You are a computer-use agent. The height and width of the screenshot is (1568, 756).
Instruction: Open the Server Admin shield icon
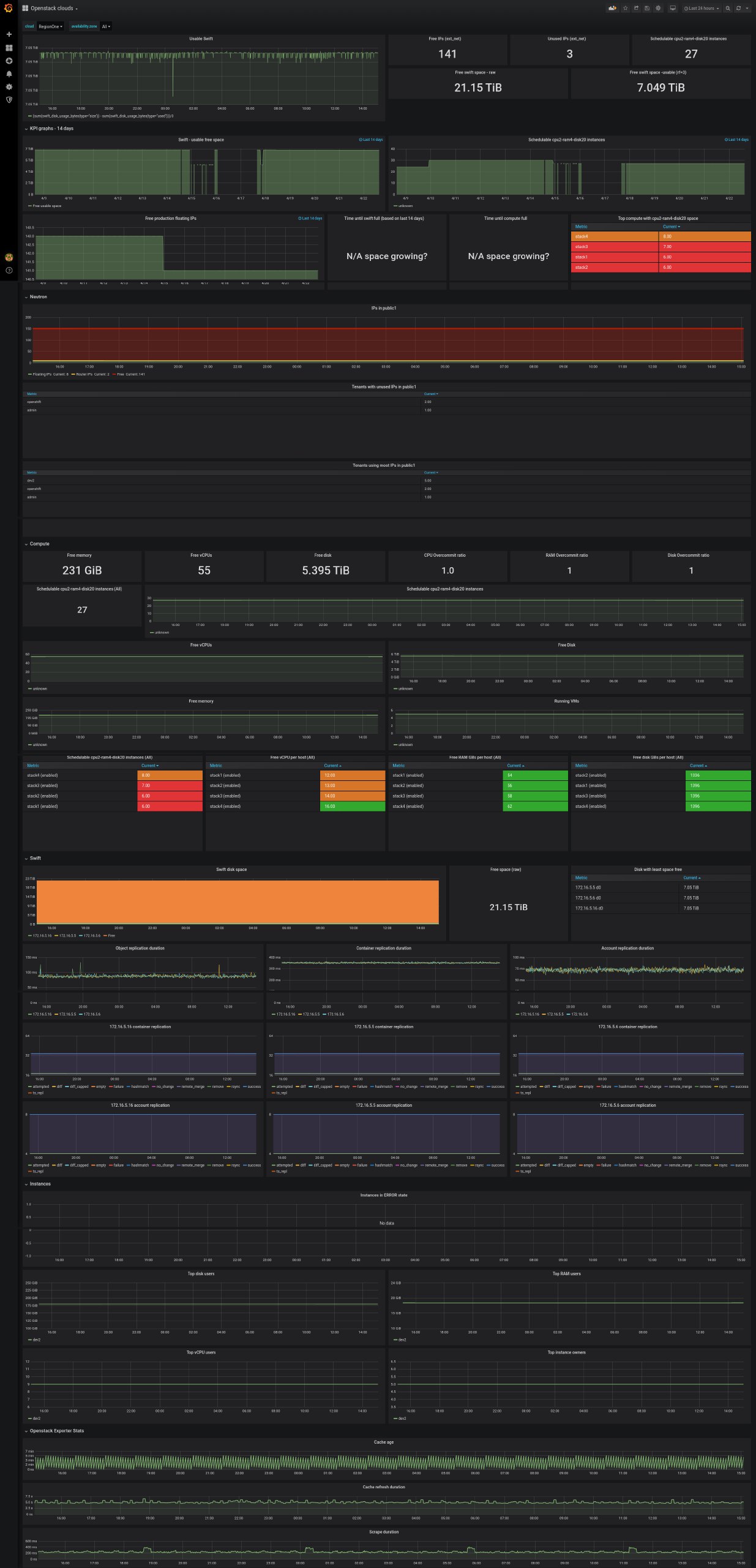tap(9, 99)
